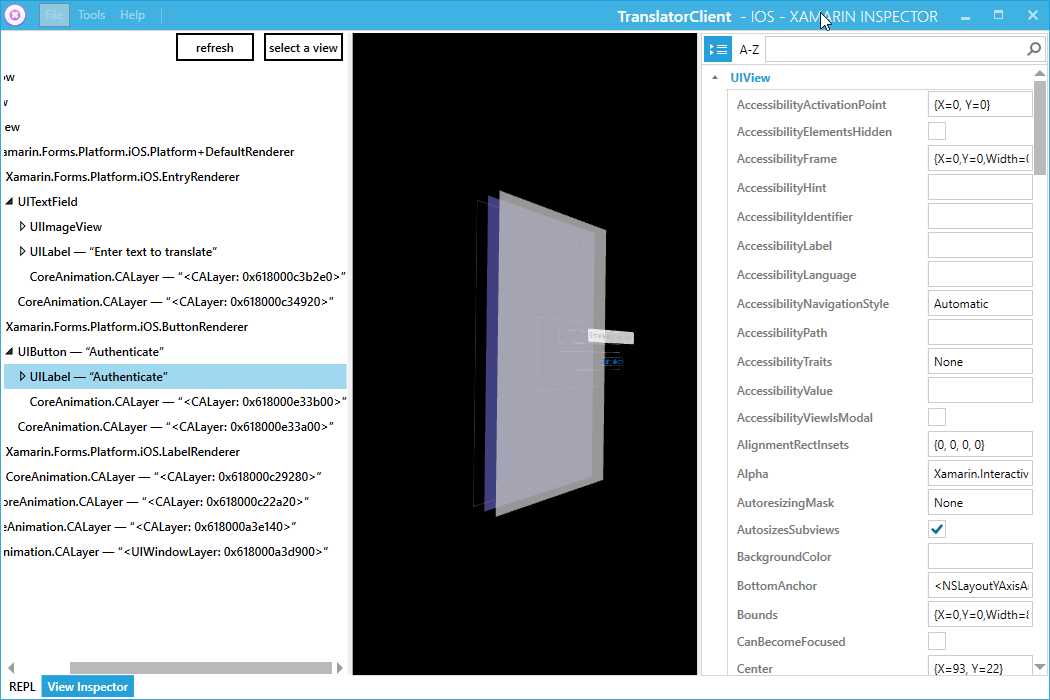The image size is (1050, 700).
Task: Click the AccessibilityIdentifier value field
Action: (980, 216)
